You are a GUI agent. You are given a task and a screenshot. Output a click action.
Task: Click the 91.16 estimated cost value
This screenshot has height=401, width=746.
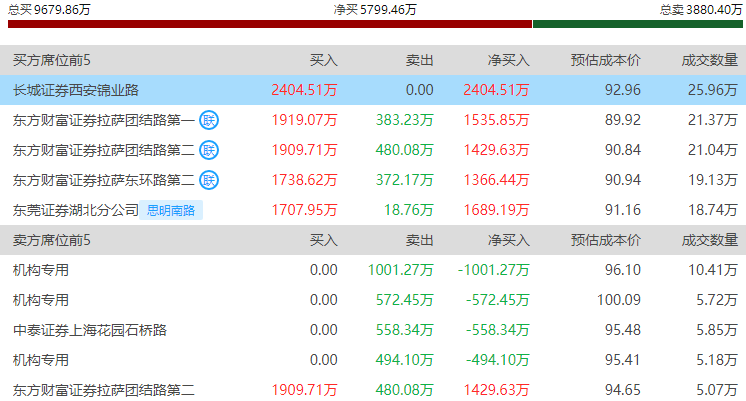623,210
